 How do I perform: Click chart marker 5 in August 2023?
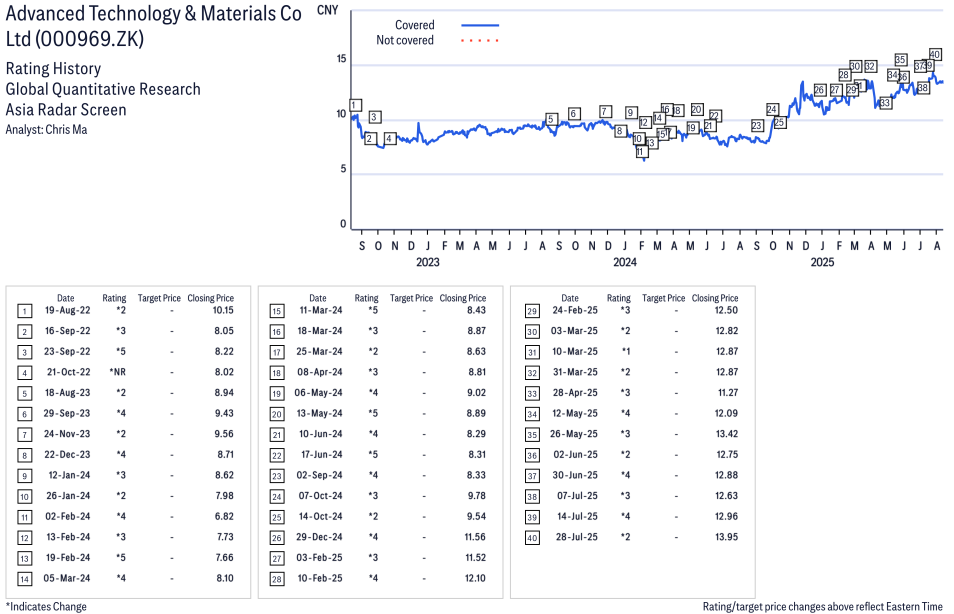[x=551, y=119]
